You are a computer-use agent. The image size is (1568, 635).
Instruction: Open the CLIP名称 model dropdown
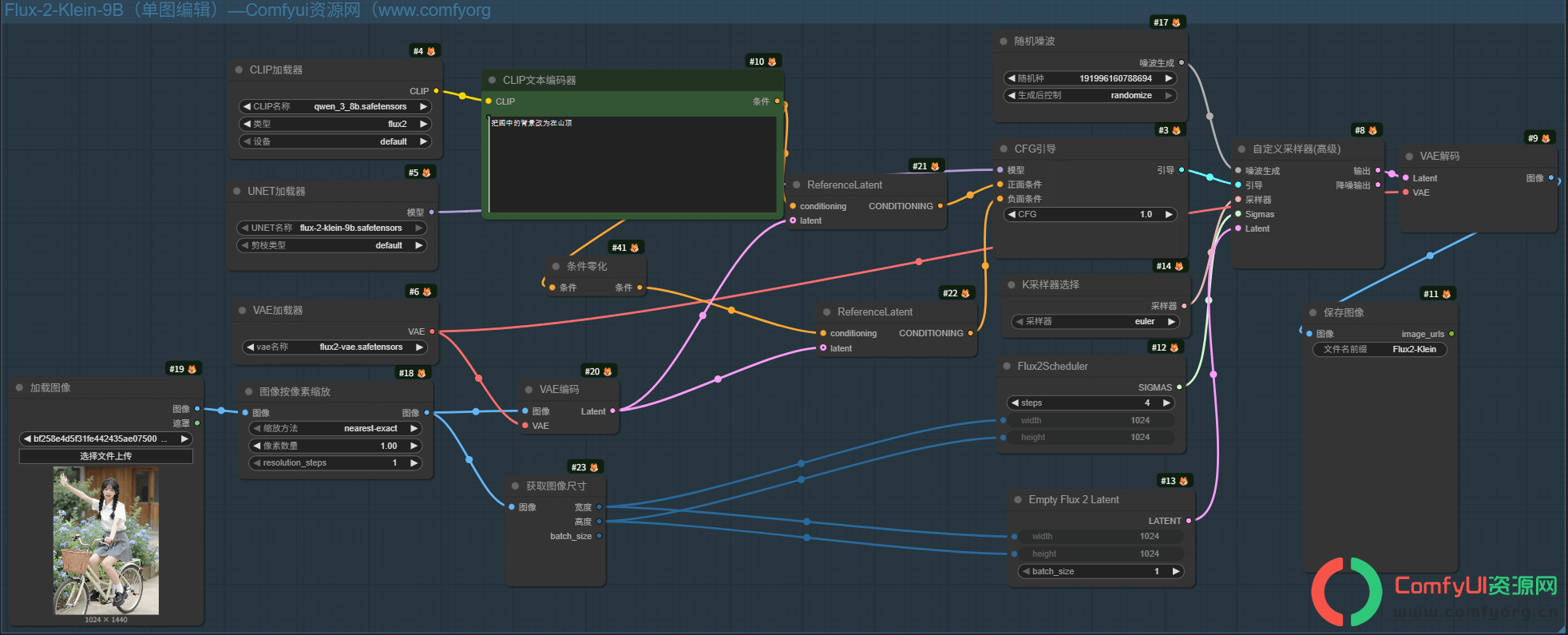pos(335,106)
